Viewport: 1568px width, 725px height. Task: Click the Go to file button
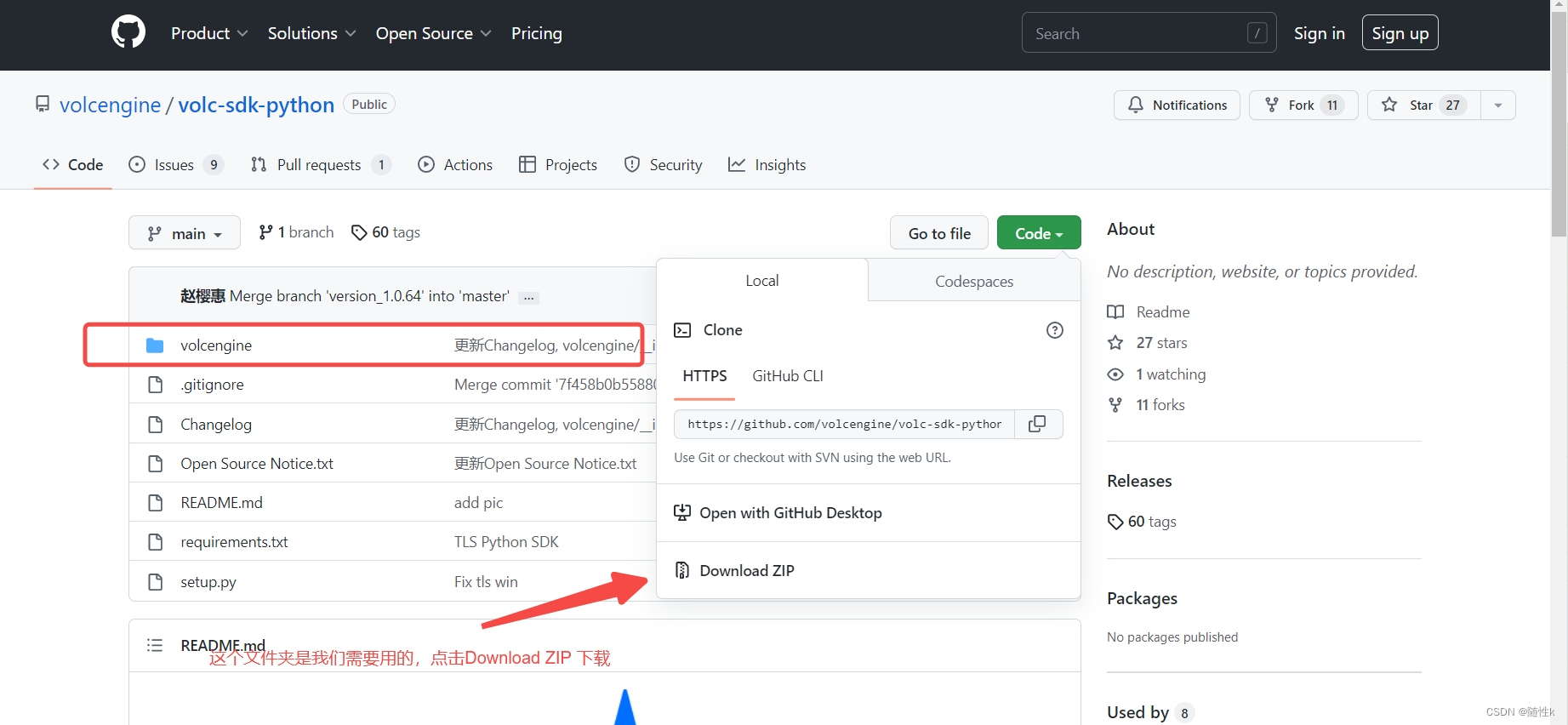pos(939,233)
